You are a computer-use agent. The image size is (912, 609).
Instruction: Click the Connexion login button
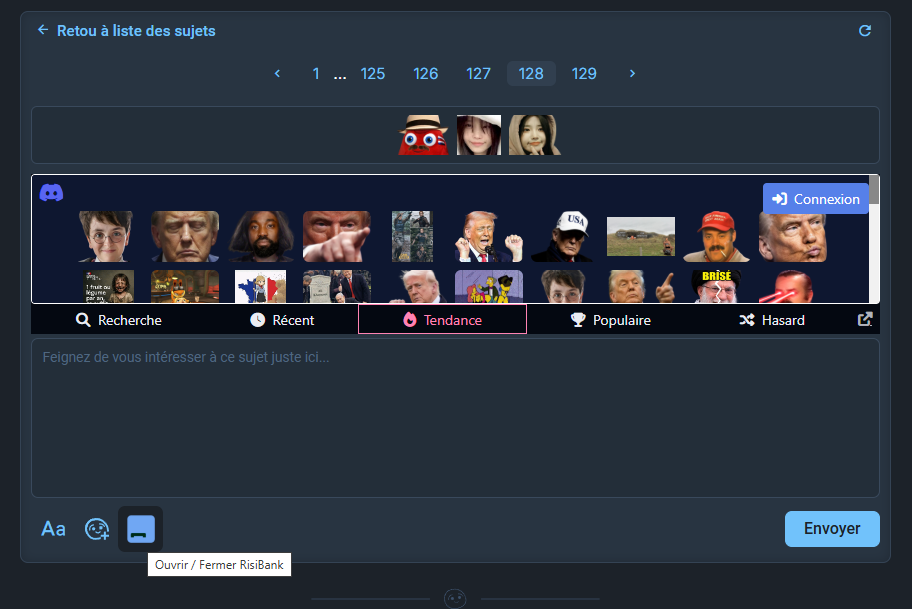pyautogui.click(x=816, y=199)
